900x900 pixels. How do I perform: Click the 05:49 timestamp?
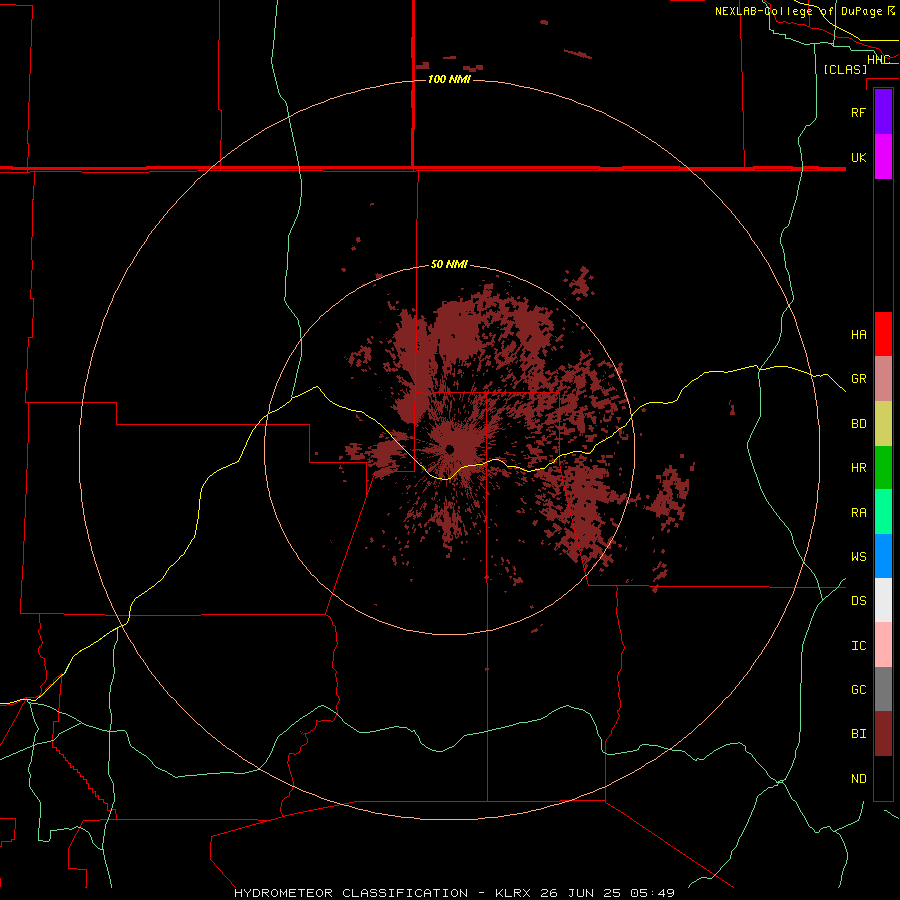[x=651, y=893]
